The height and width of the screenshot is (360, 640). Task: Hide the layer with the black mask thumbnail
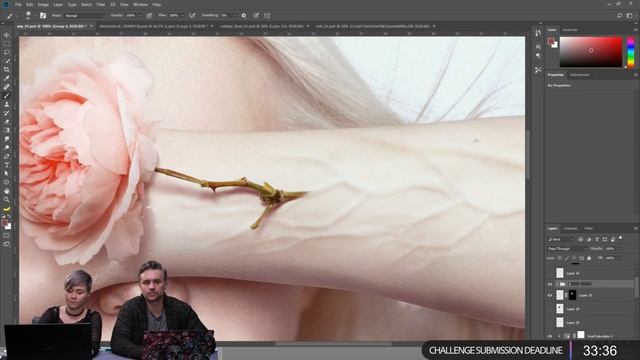pyautogui.click(x=550, y=295)
